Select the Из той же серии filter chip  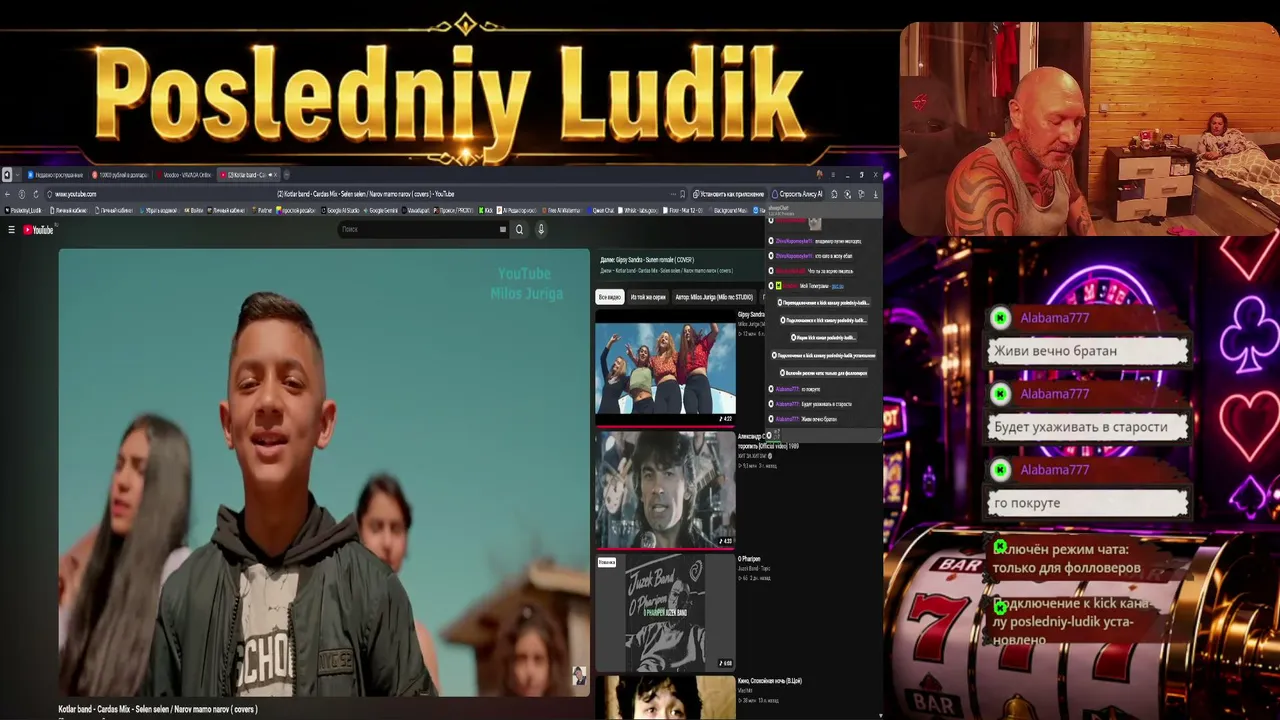pyautogui.click(x=648, y=297)
